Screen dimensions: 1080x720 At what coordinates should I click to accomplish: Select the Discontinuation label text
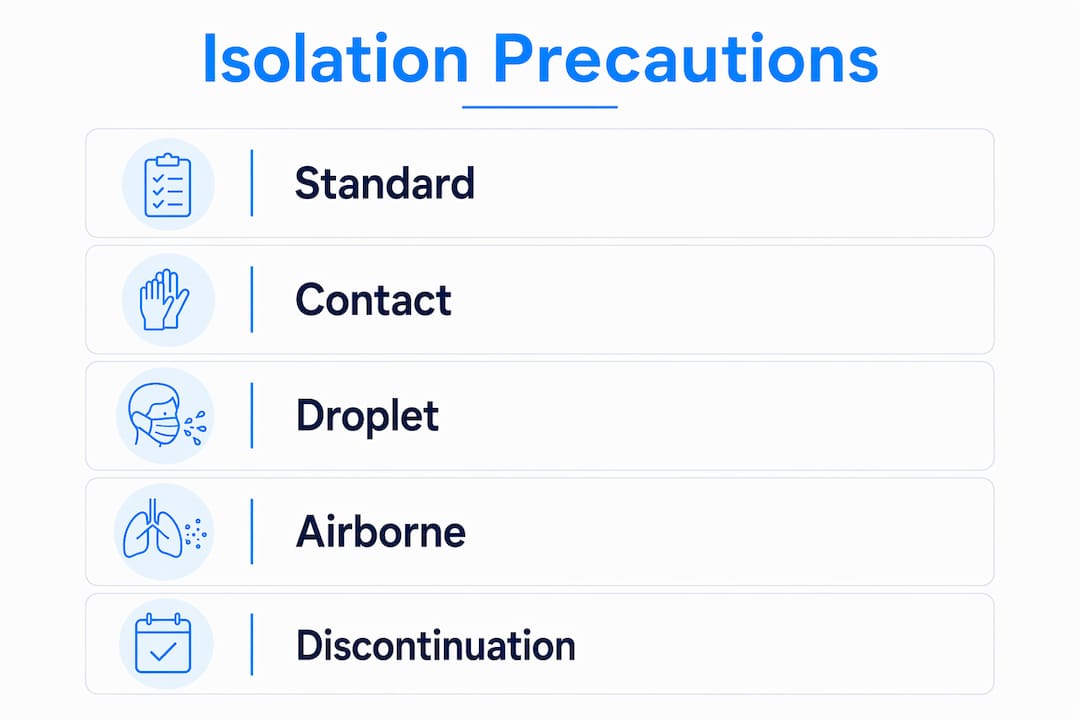[x=436, y=646]
